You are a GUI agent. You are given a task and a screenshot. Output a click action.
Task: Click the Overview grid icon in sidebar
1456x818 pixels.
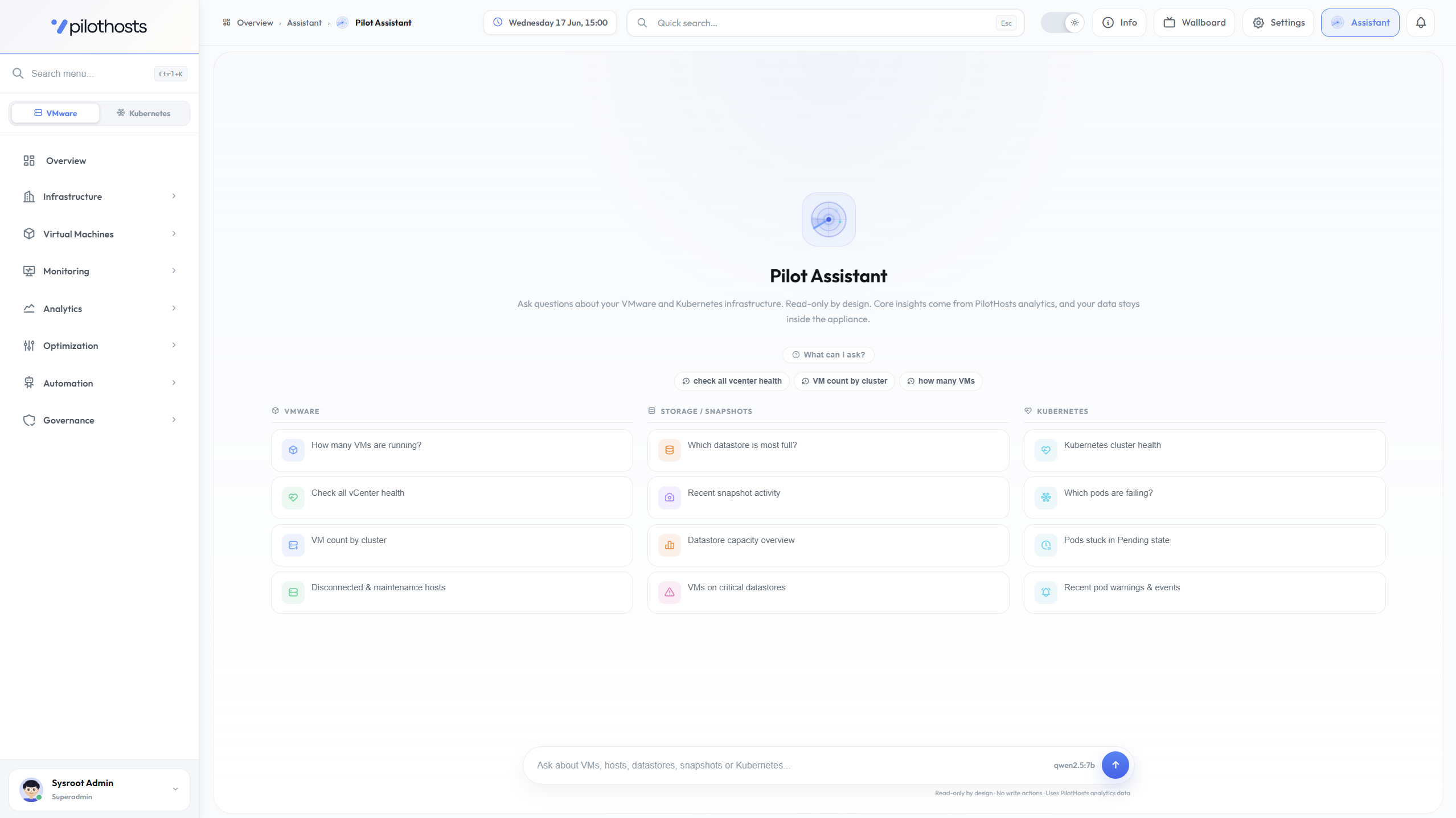coord(29,161)
